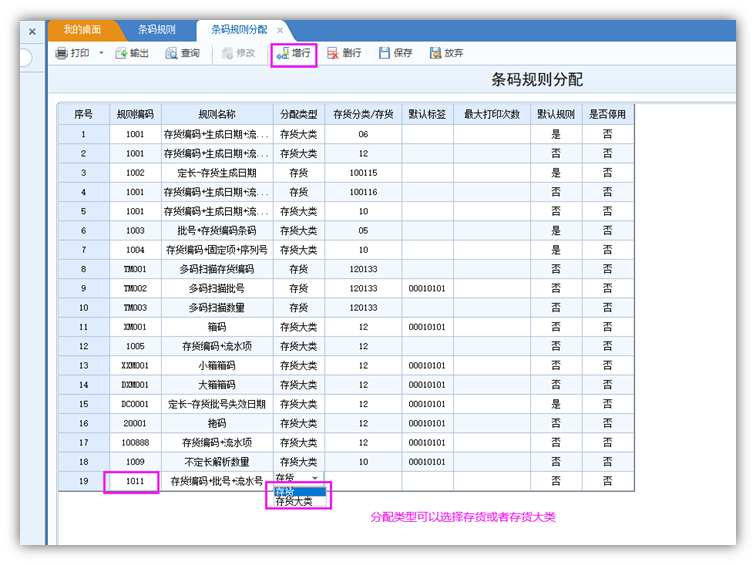The height and width of the screenshot is (565, 756).
Task: Click rule name 小箱箱码
Action: (217, 365)
